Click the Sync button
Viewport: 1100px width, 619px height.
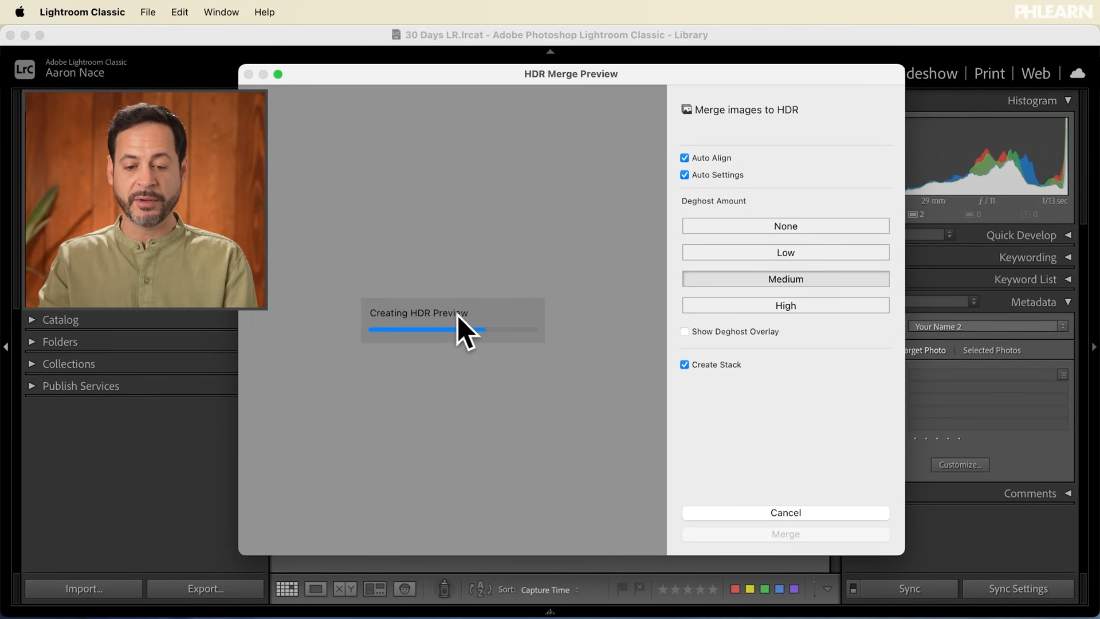[909, 589]
